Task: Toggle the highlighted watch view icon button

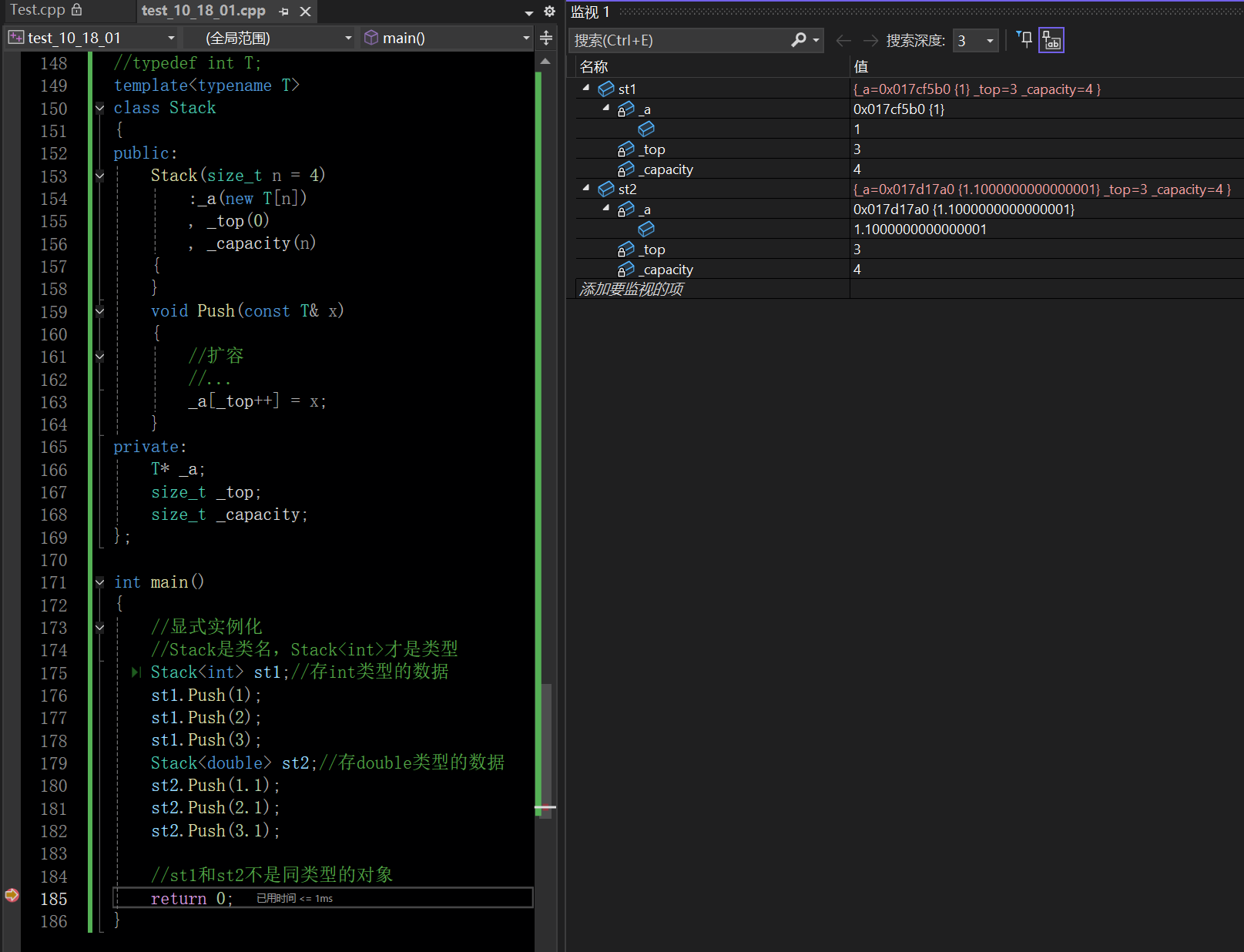Action: 1051,40
